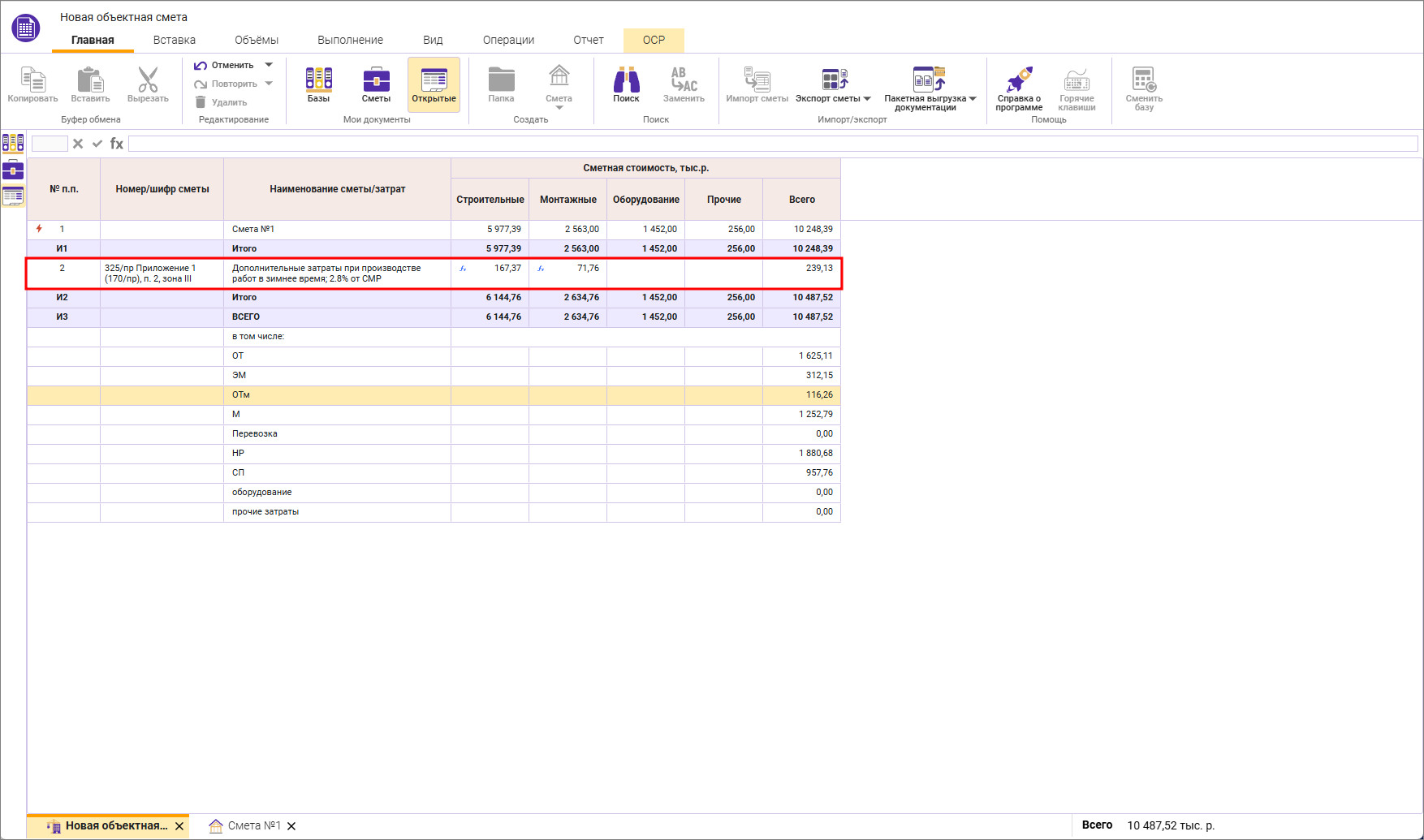Click the Отменить undo button
1424x840 pixels.
tap(225, 65)
